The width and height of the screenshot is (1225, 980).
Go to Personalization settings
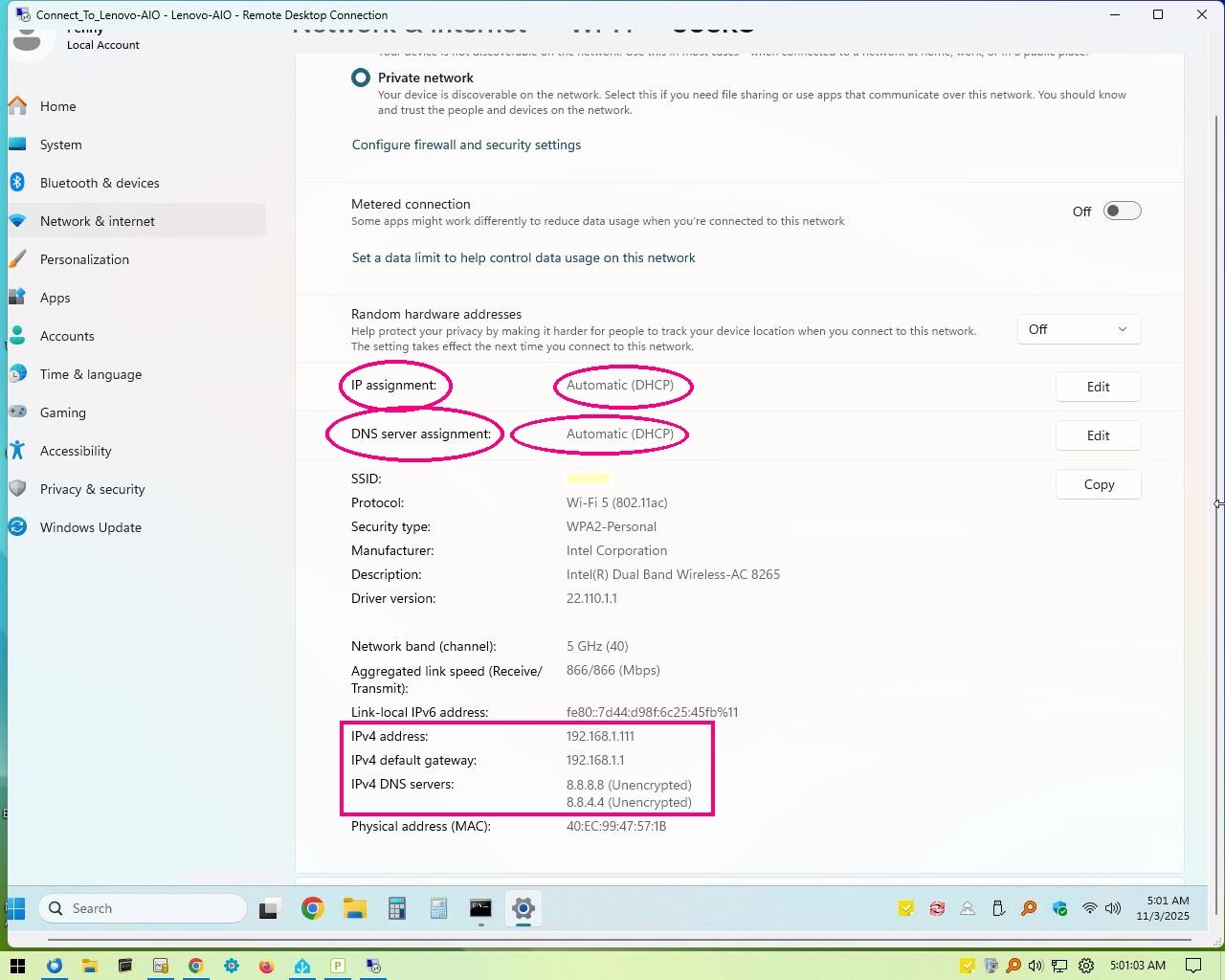click(84, 259)
